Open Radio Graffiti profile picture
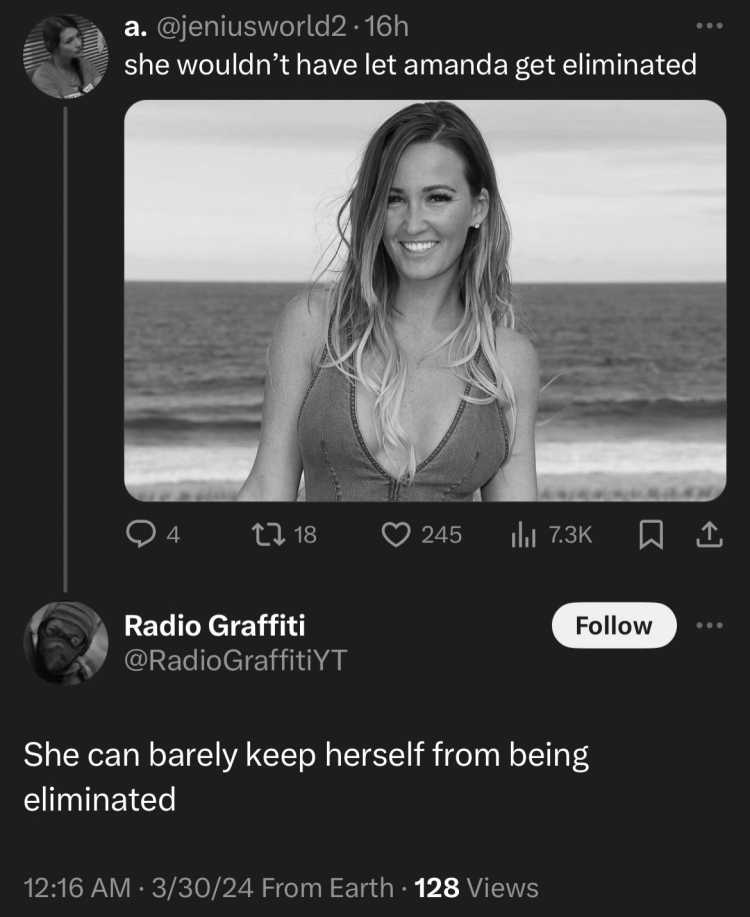 point(66,643)
